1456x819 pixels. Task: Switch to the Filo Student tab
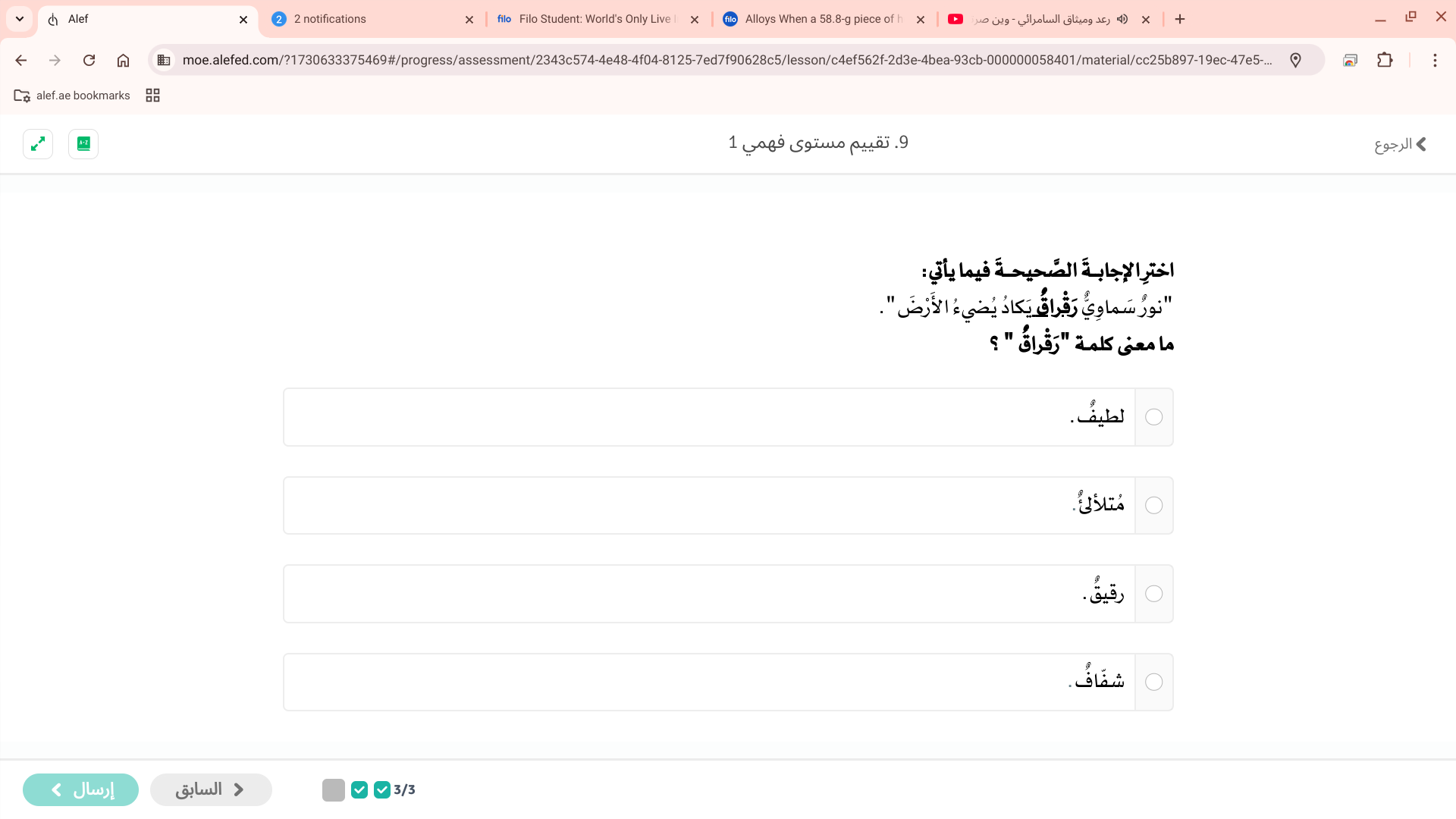point(591,19)
